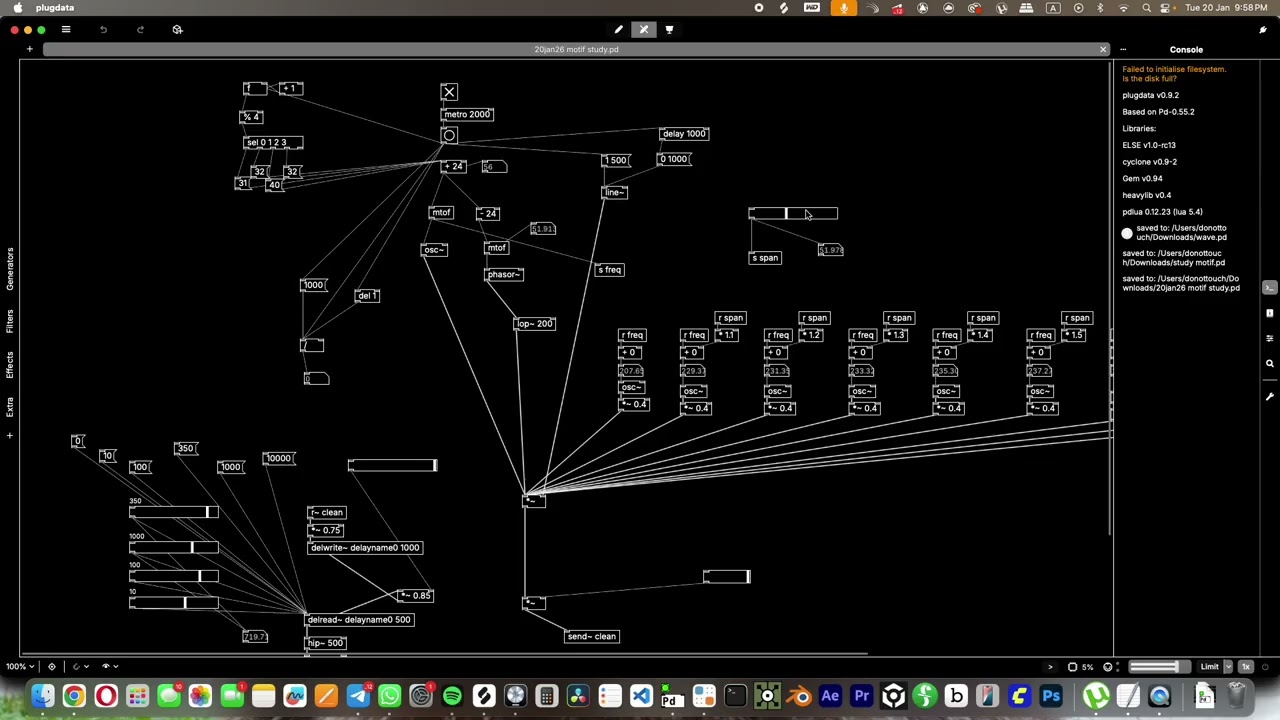Screen dimensions: 1280x720
Task: Open the plugdata main hamburger menu
Action: (66, 29)
